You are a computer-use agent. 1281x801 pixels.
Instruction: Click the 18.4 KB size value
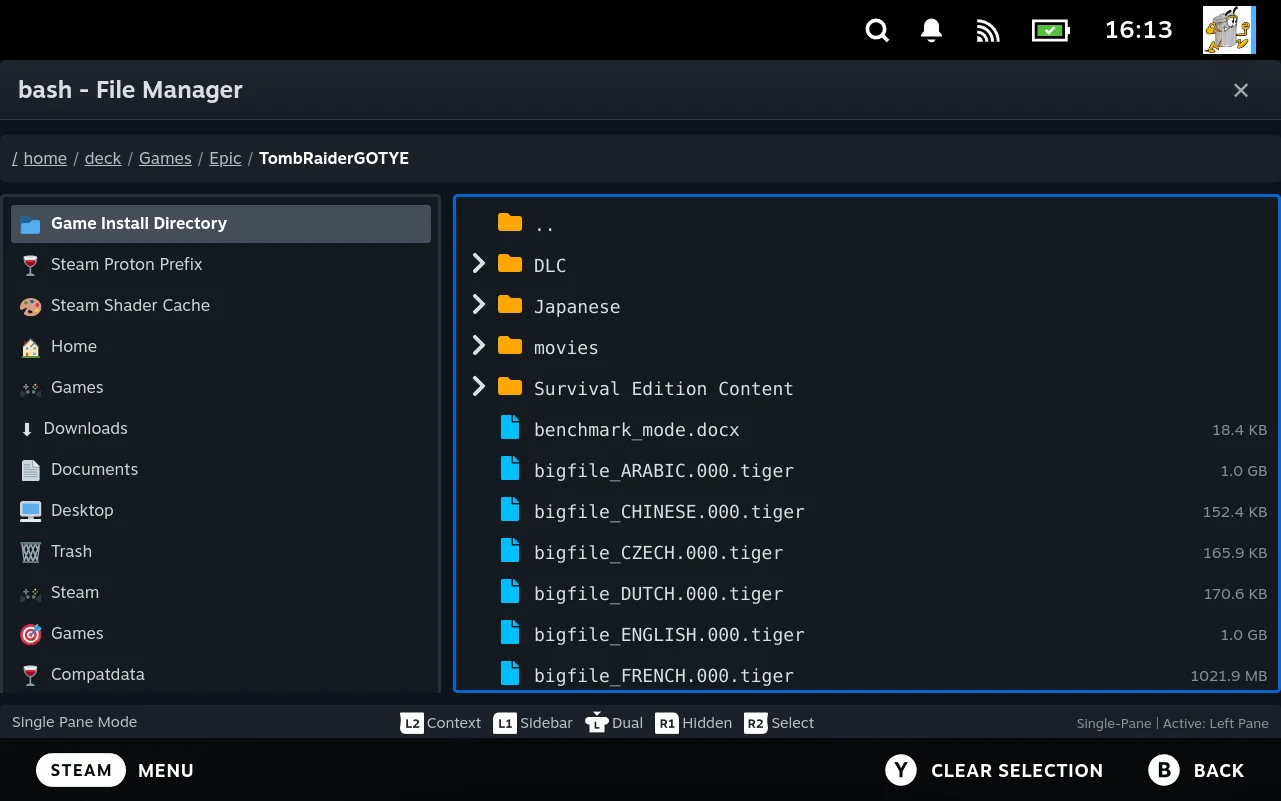tap(1239, 430)
